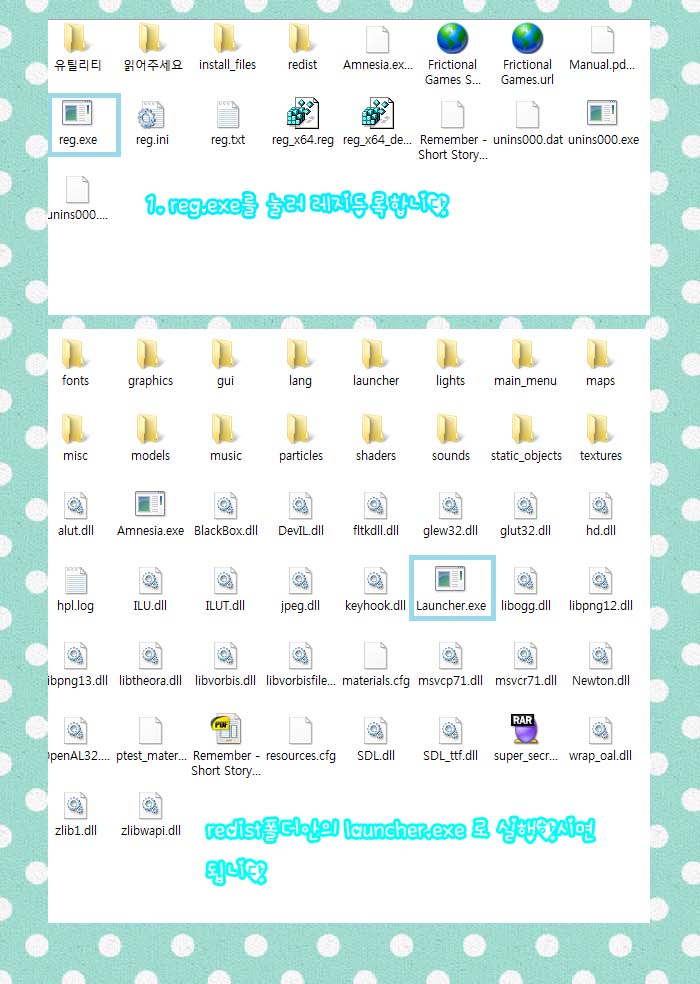Open the 읽어주세요 folder

[x=151, y=38]
